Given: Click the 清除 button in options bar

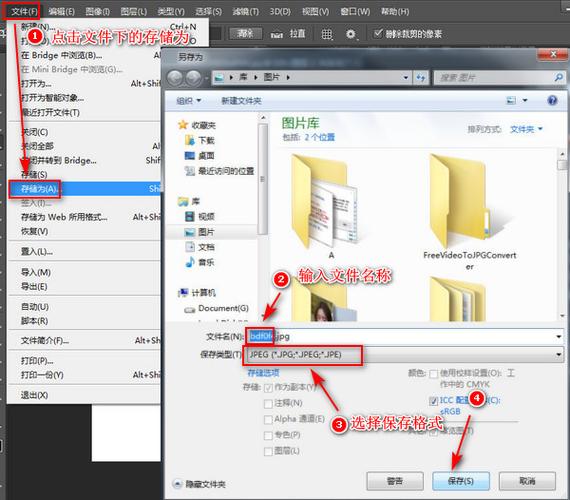Looking at the screenshot, I should pos(245,33).
